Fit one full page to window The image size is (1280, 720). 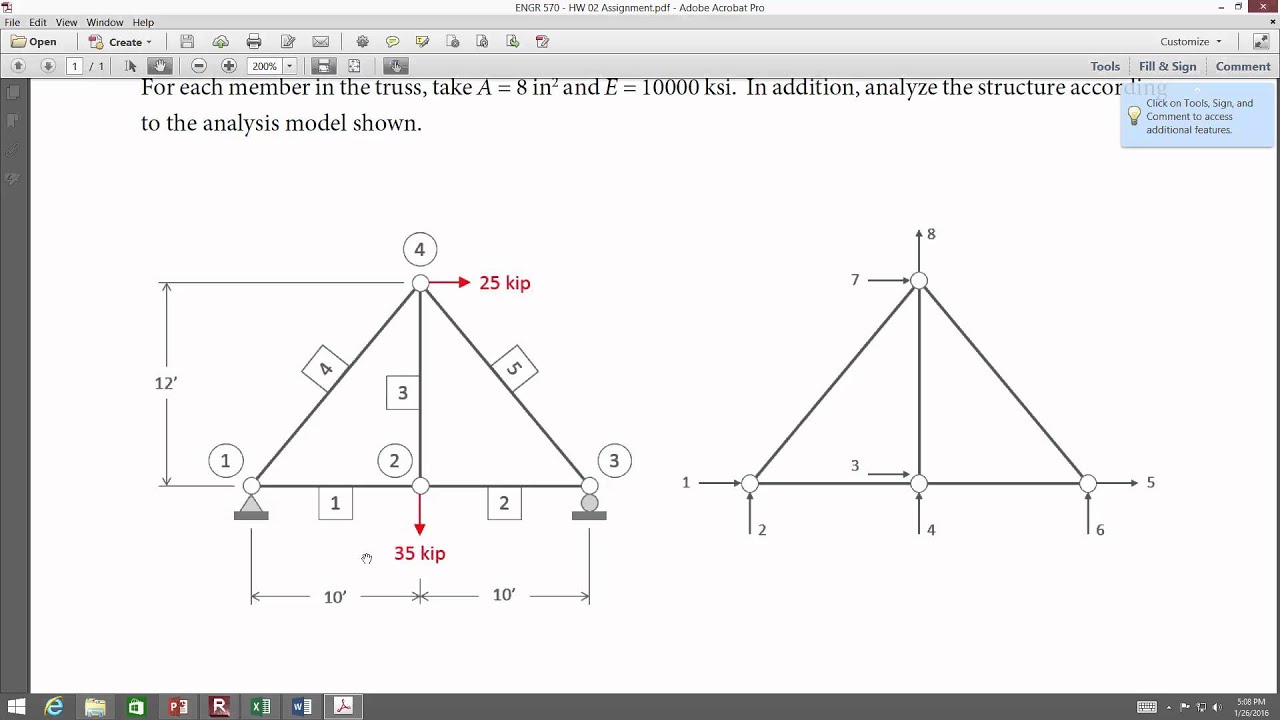pyautogui.click(x=354, y=66)
